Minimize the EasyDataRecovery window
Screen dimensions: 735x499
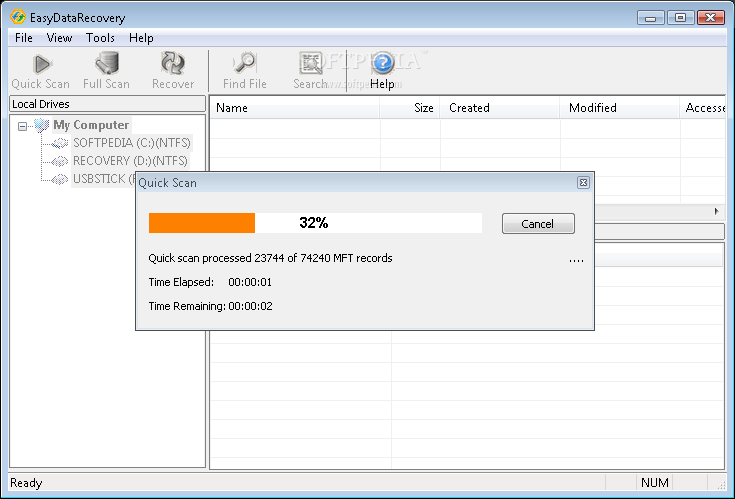coord(651,18)
